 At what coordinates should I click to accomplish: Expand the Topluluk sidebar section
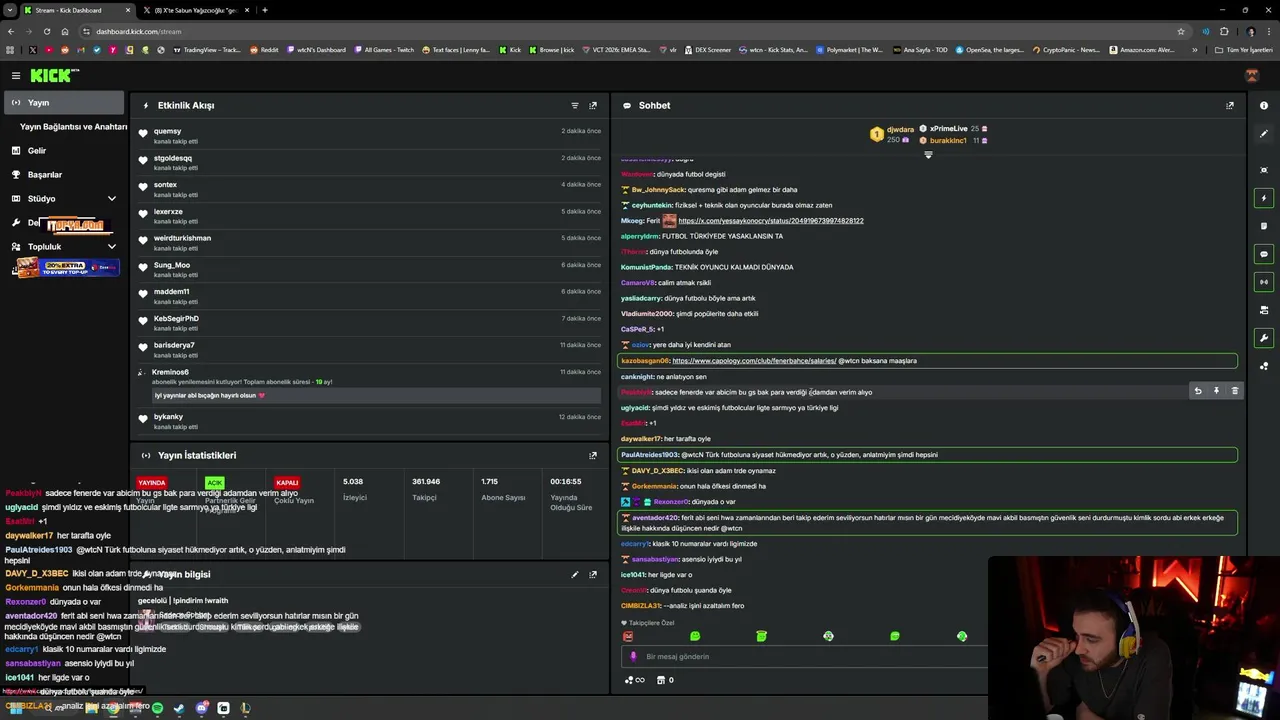63,247
